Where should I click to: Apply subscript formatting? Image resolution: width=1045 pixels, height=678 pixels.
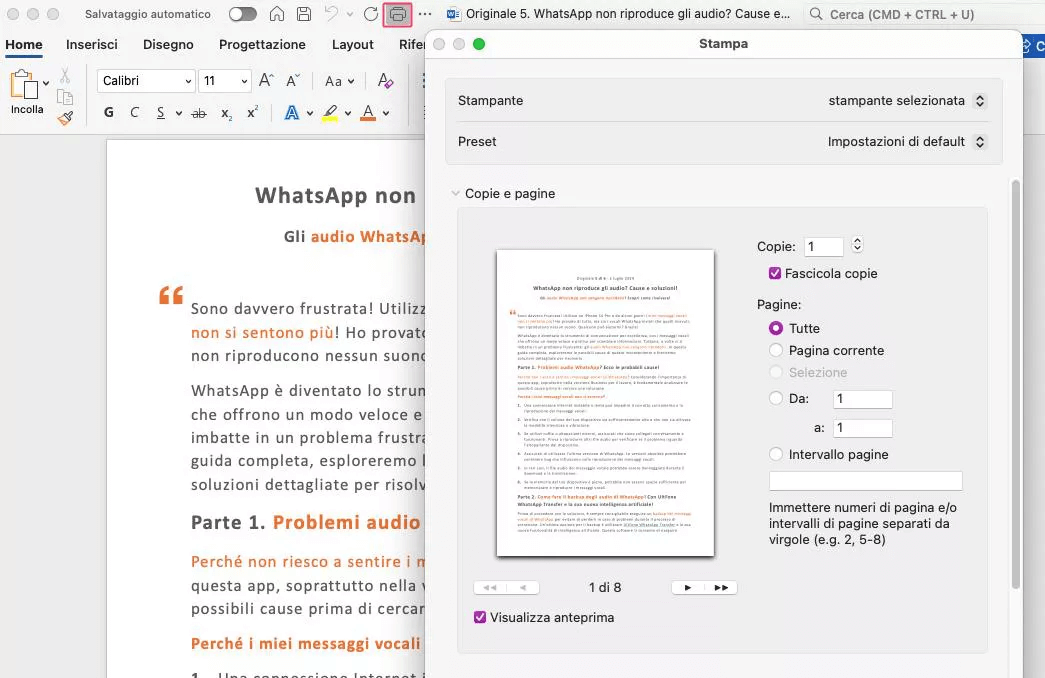click(x=227, y=113)
